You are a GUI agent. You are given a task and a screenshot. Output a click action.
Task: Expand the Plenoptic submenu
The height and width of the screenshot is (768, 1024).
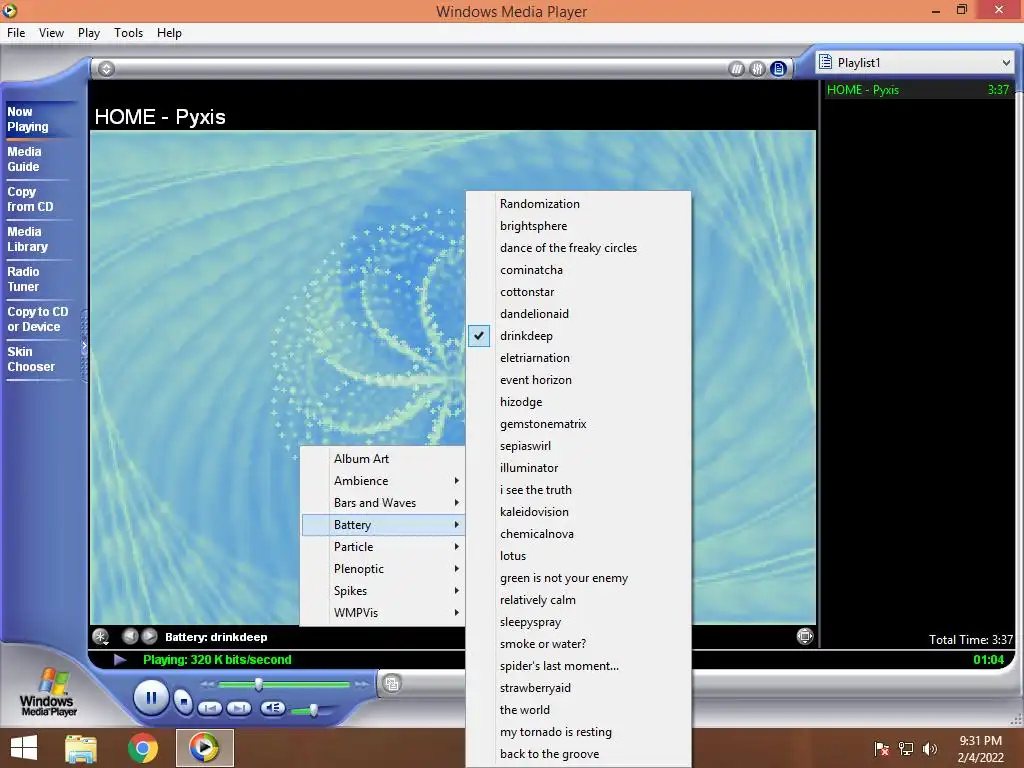point(383,569)
